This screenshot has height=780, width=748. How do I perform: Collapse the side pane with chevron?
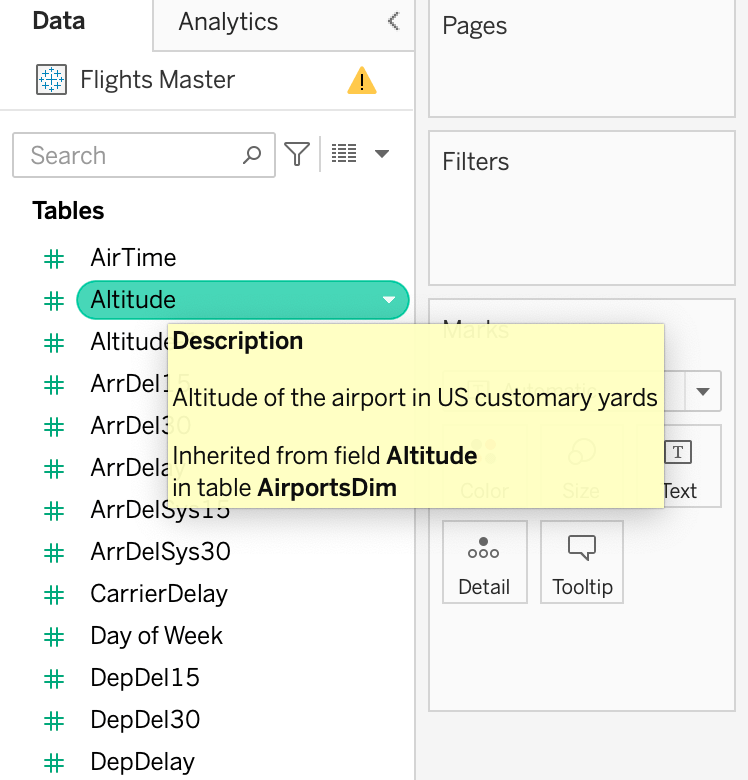pyautogui.click(x=394, y=21)
